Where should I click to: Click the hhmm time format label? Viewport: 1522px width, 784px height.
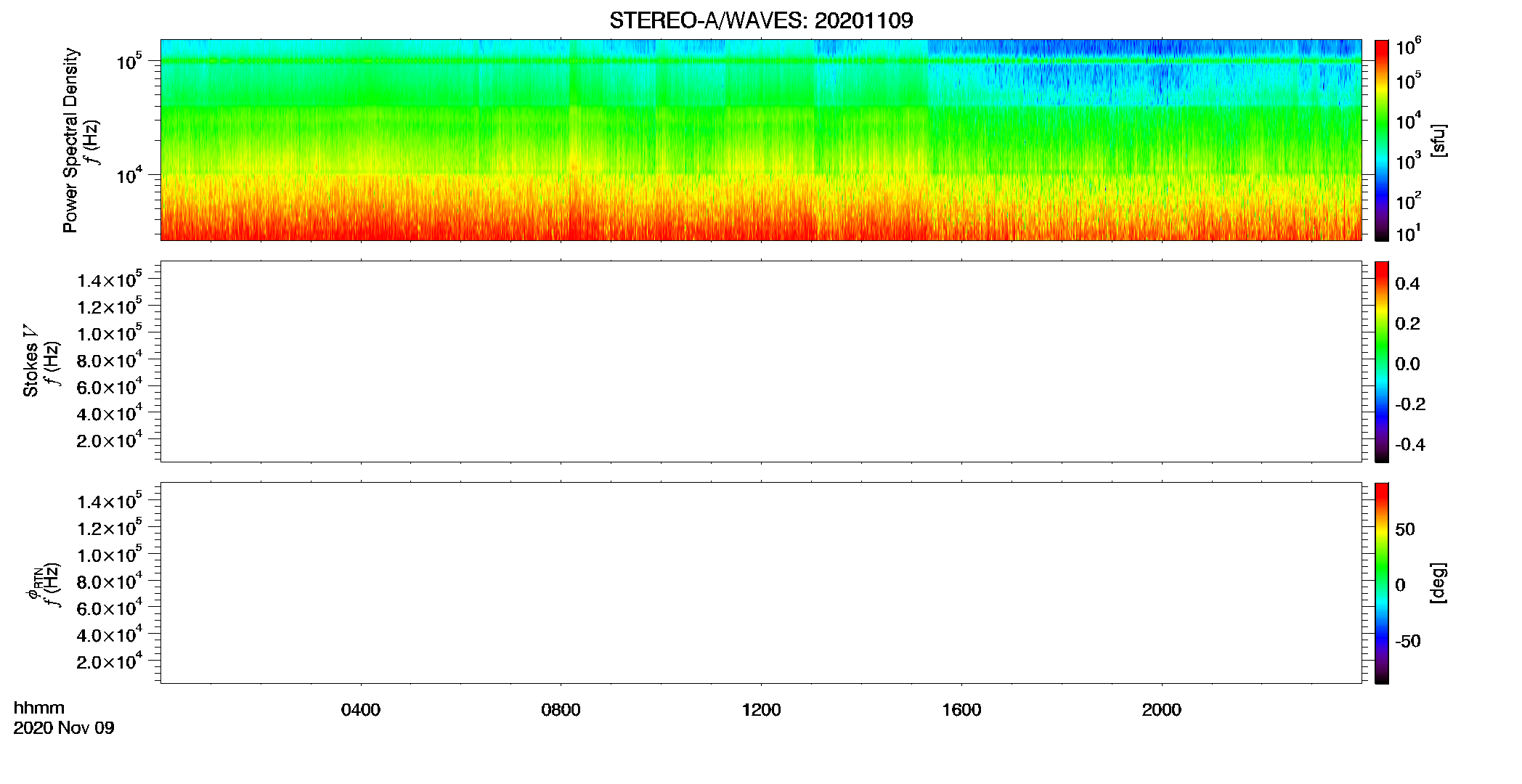(39, 708)
